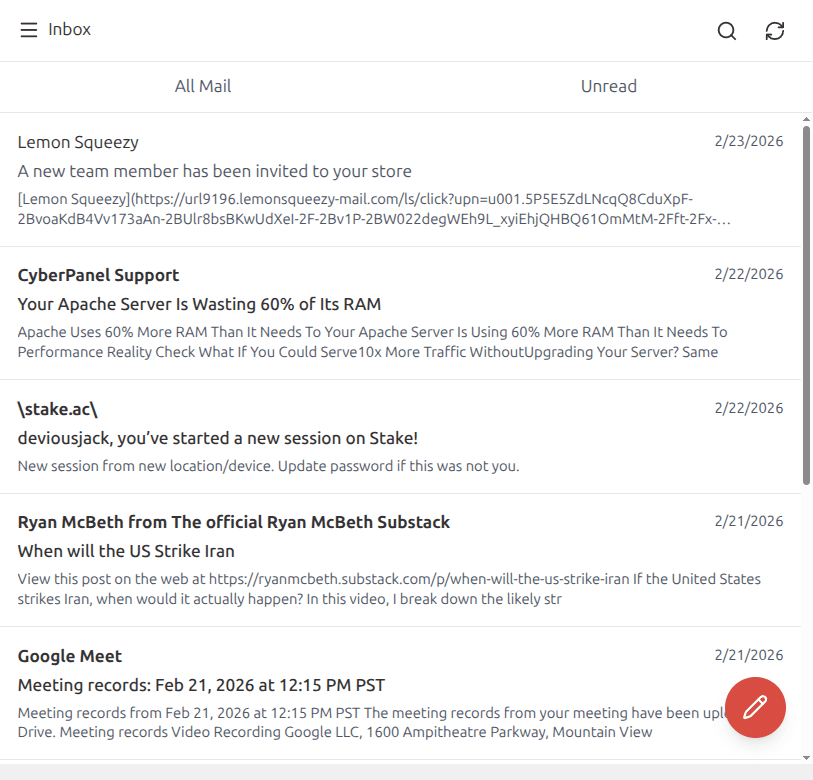
Task: Refresh the inbox with sync icon
Action: (x=775, y=31)
